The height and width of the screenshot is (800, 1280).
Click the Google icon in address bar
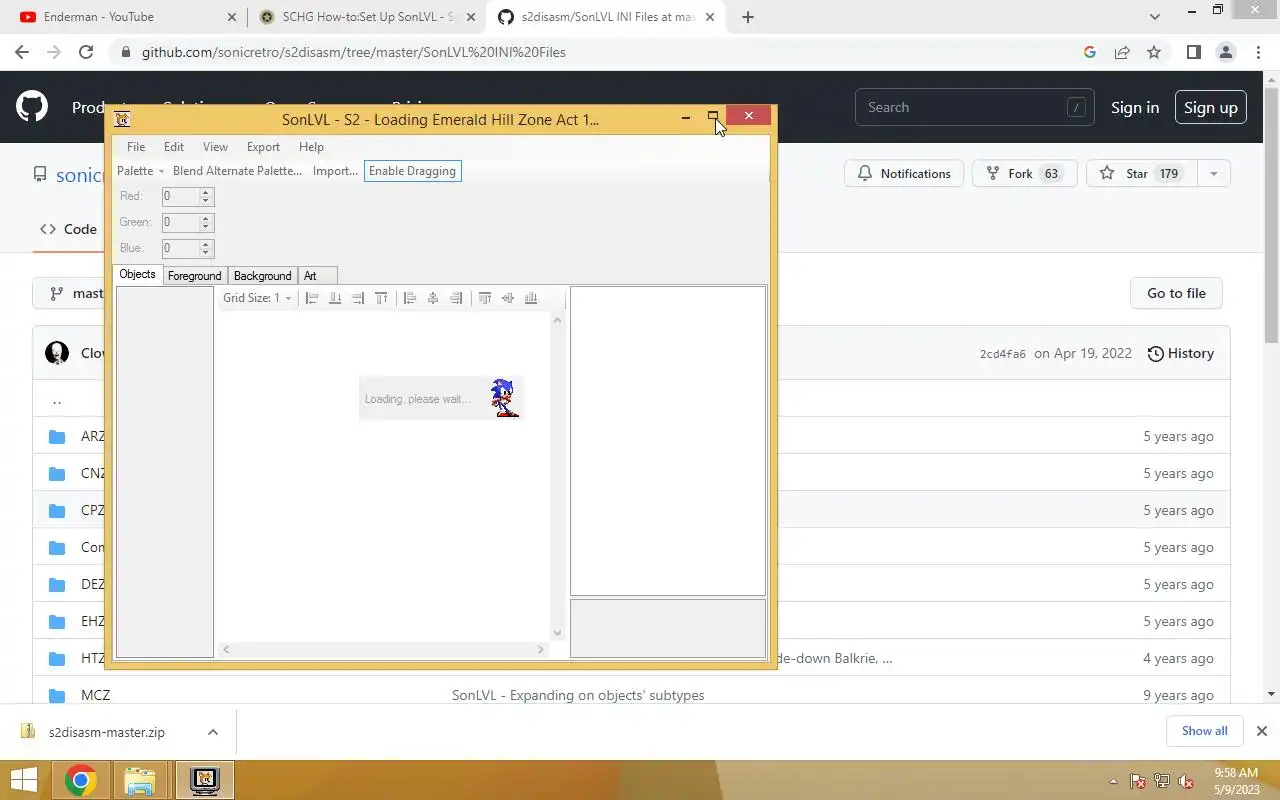[1090, 52]
